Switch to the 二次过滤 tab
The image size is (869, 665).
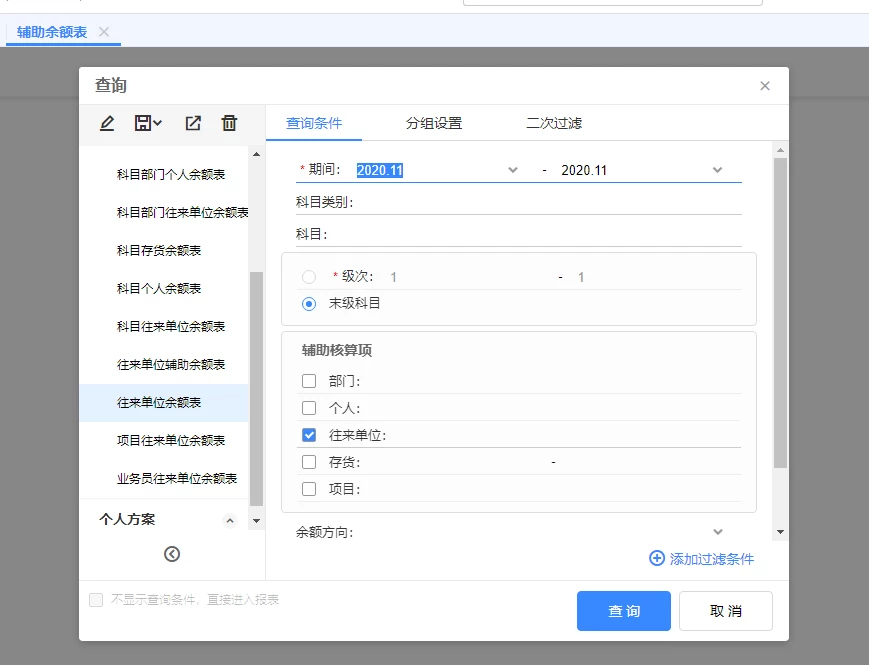point(554,124)
